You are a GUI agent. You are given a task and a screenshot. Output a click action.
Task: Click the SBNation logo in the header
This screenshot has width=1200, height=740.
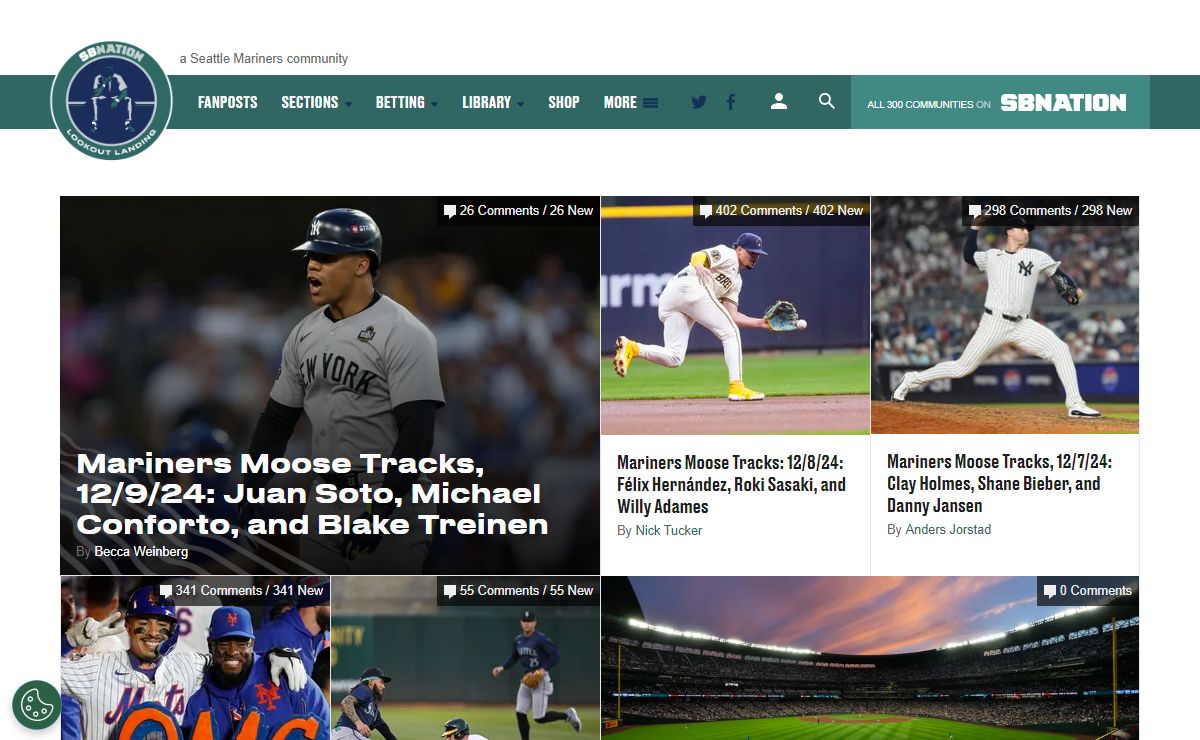point(1064,103)
